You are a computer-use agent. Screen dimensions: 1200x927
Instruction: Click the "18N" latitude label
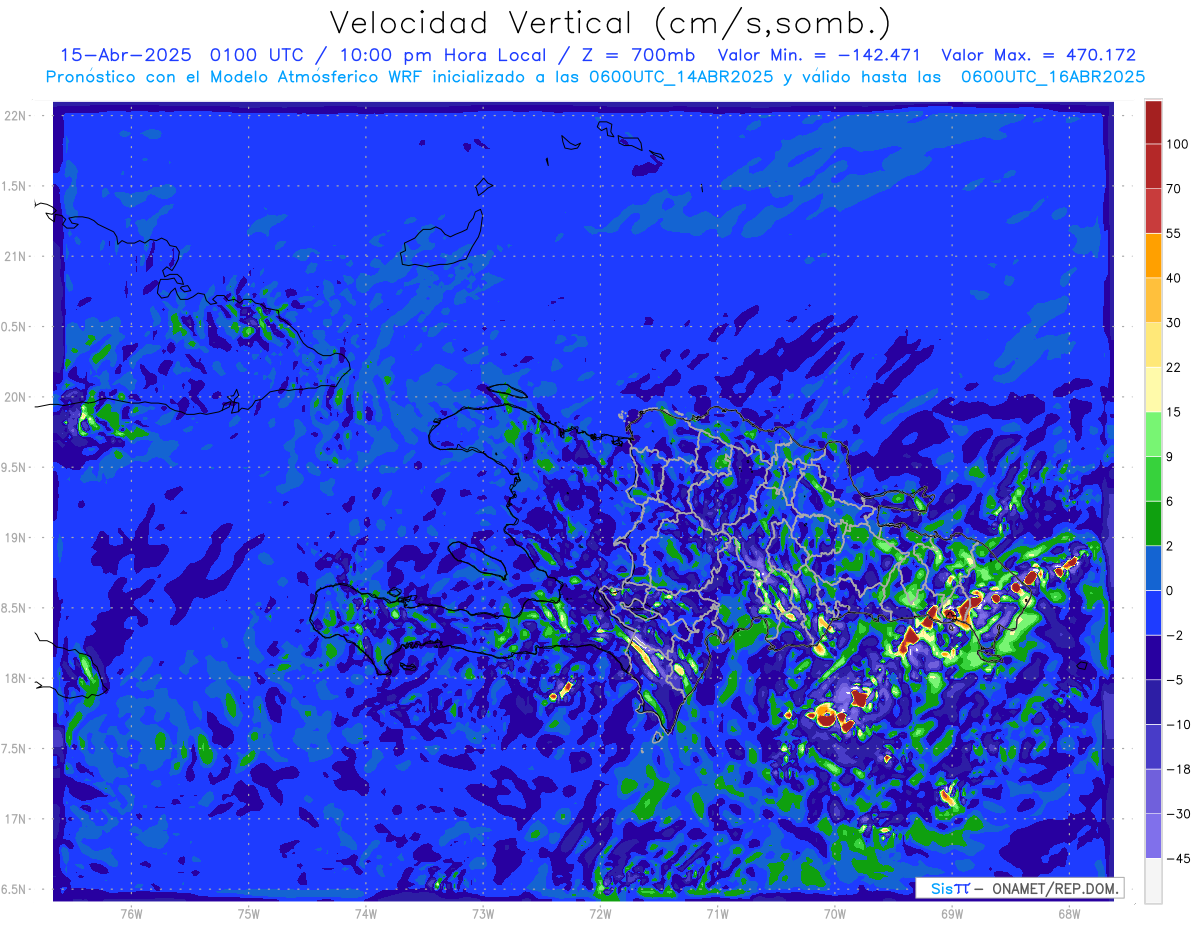coord(16,678)
